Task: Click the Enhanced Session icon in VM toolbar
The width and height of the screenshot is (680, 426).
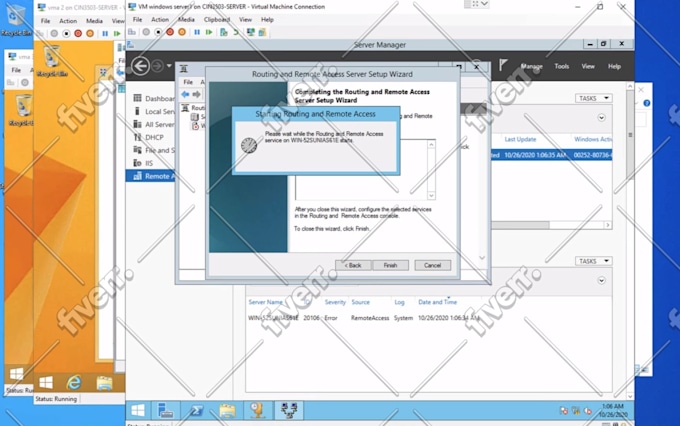Action: pyautogui.click(x=251, y=32)
